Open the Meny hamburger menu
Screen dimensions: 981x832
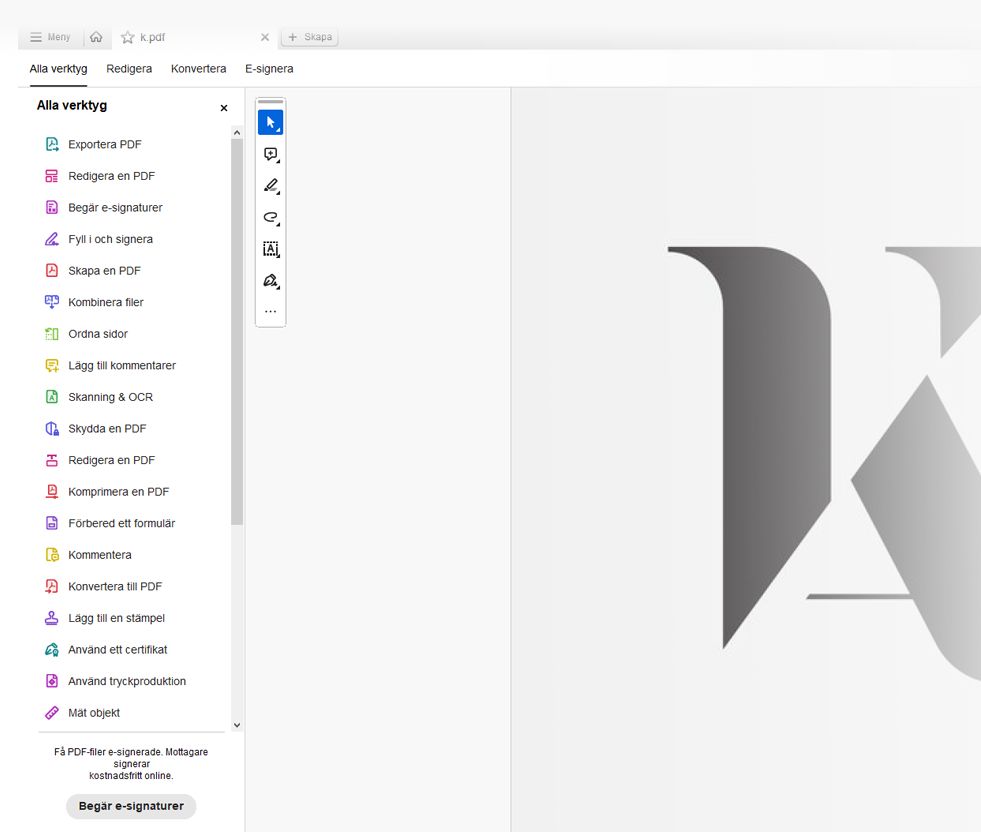pos(50,37)
